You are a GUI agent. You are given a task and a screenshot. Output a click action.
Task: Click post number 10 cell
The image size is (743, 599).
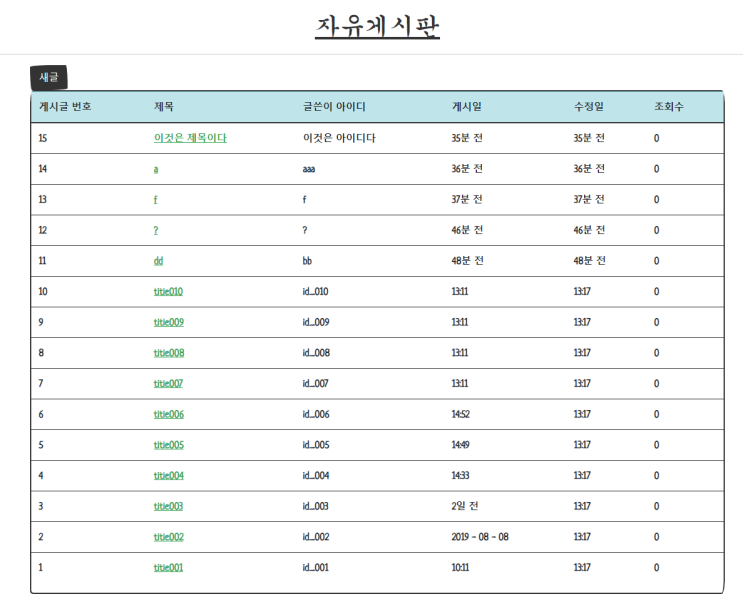click(x=43, y=291)
